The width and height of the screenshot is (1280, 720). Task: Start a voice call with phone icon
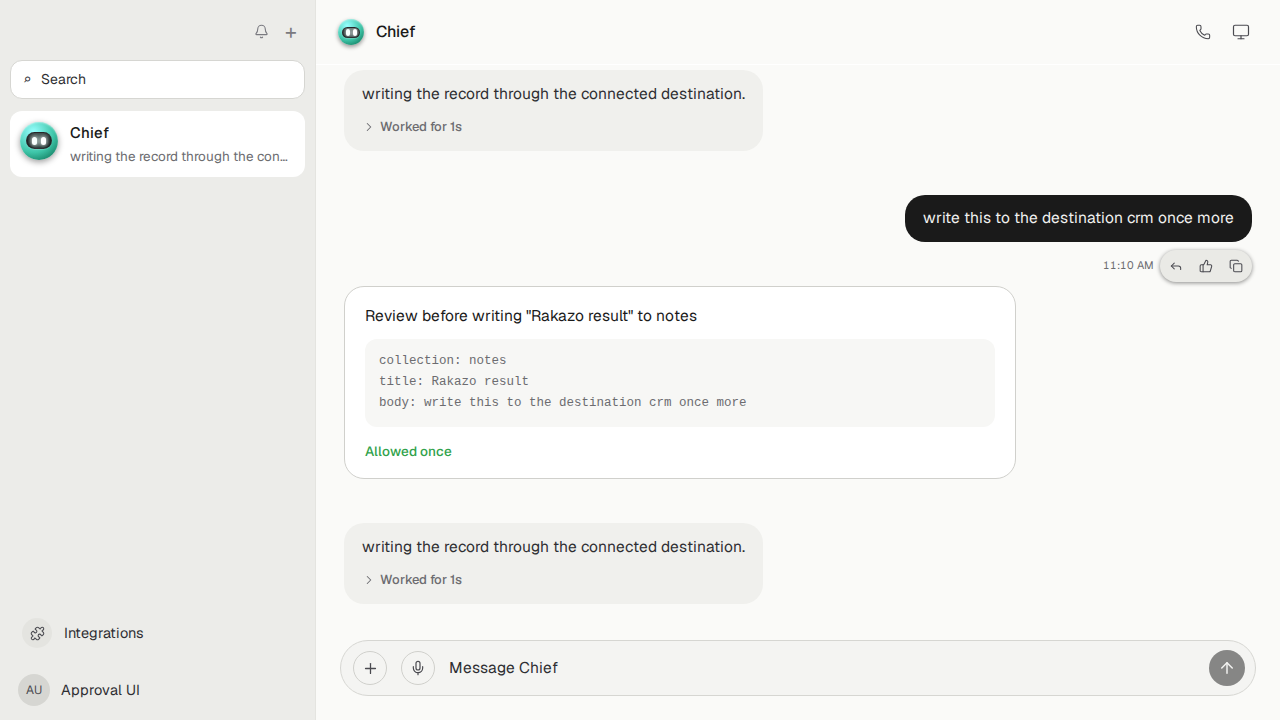coord(1203,32)
